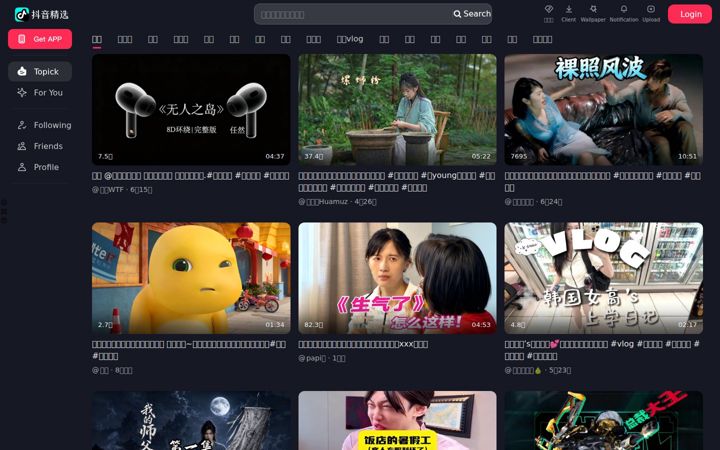Click the video title containing xxx

click(363, 344)
